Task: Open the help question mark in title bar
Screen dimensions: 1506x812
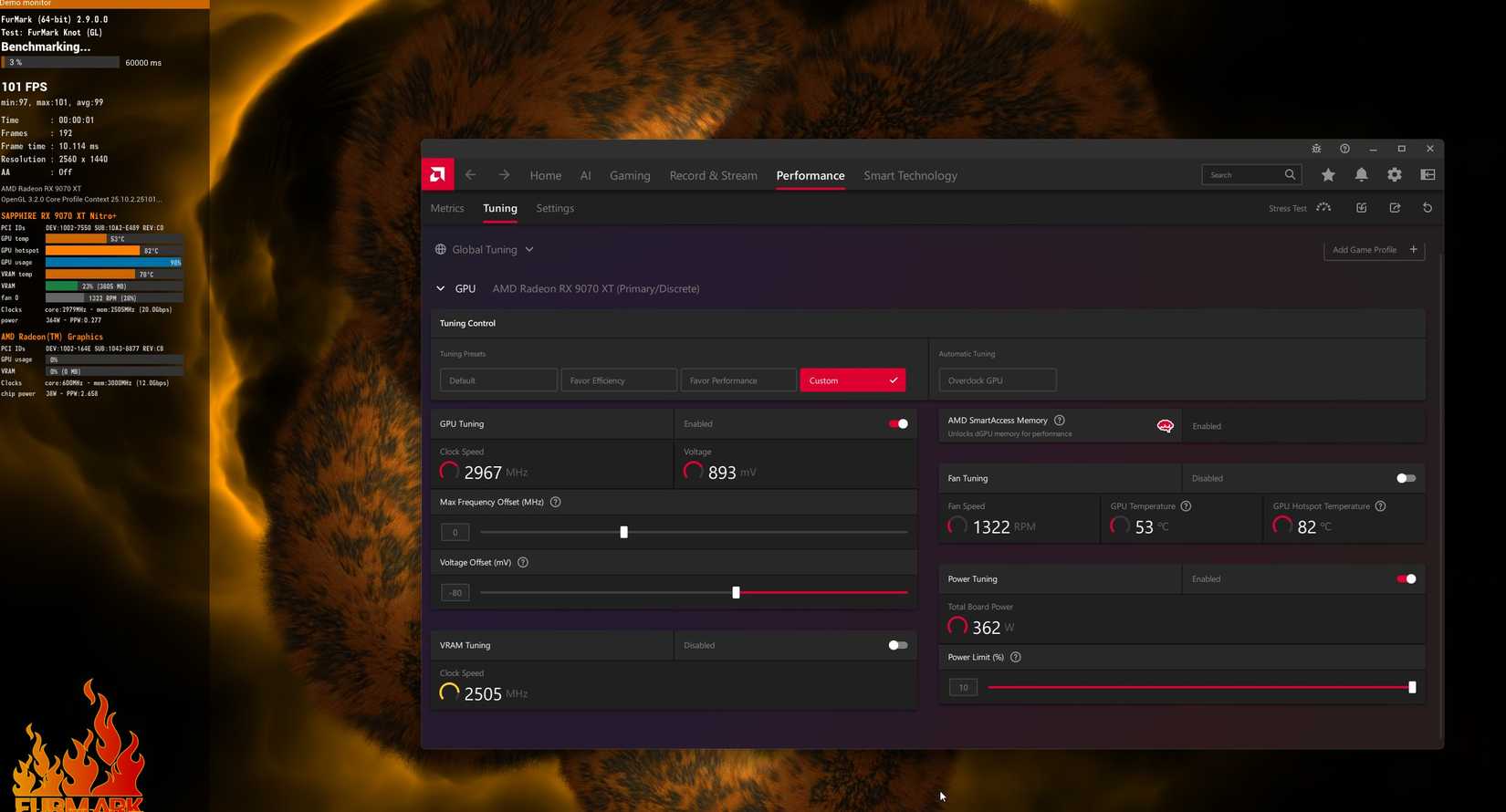Action: (x=1344, y=149)
